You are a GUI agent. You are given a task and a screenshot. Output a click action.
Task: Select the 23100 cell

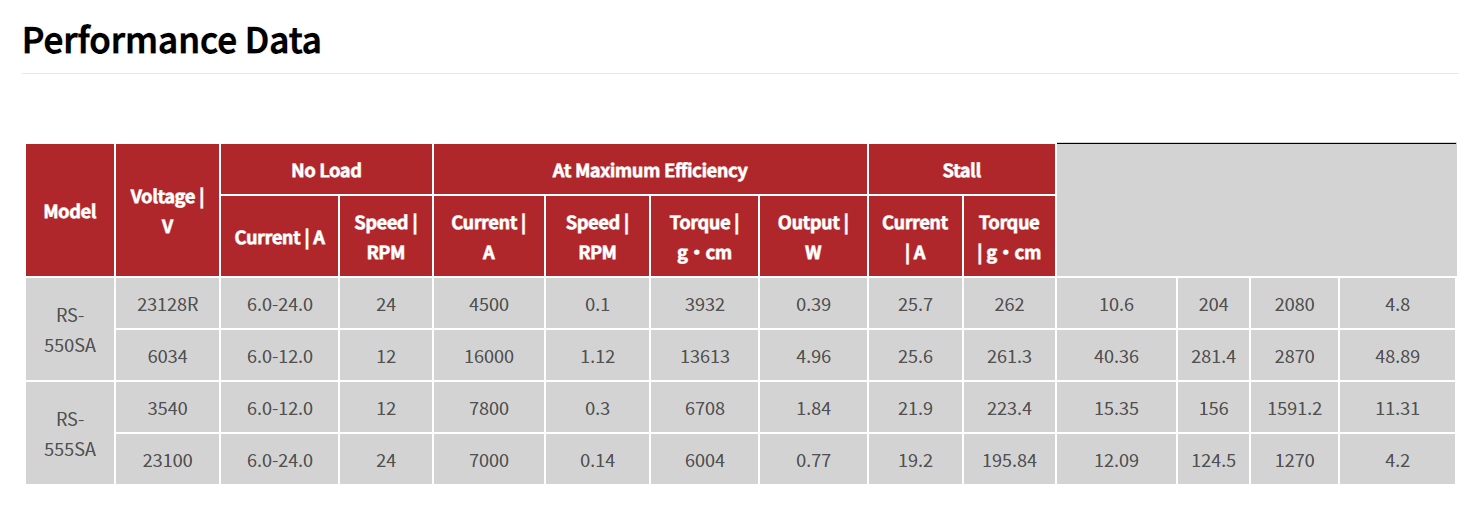click(167, 461)
